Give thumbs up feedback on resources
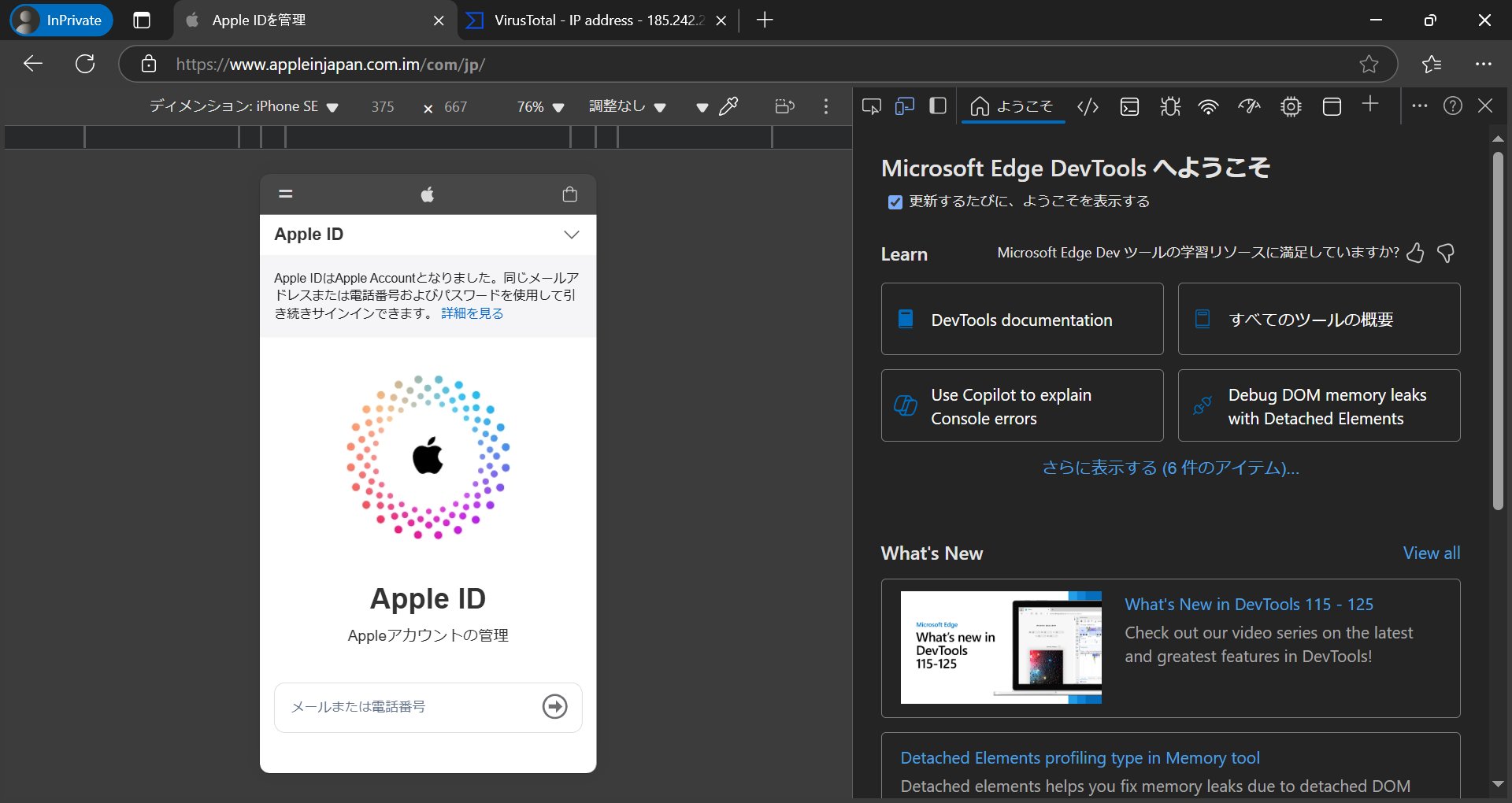 point(1415,253)
